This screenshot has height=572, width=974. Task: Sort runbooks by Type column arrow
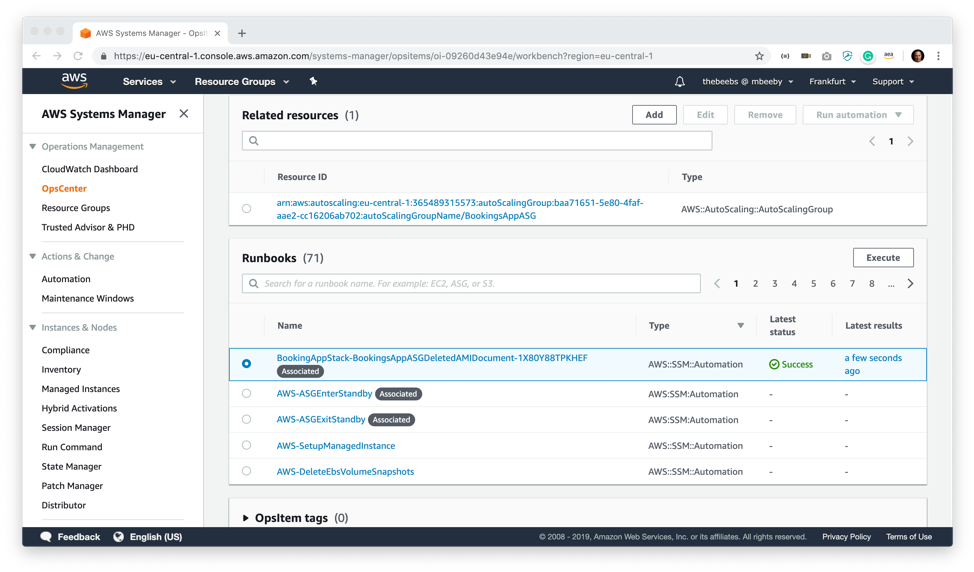(740, 325)
